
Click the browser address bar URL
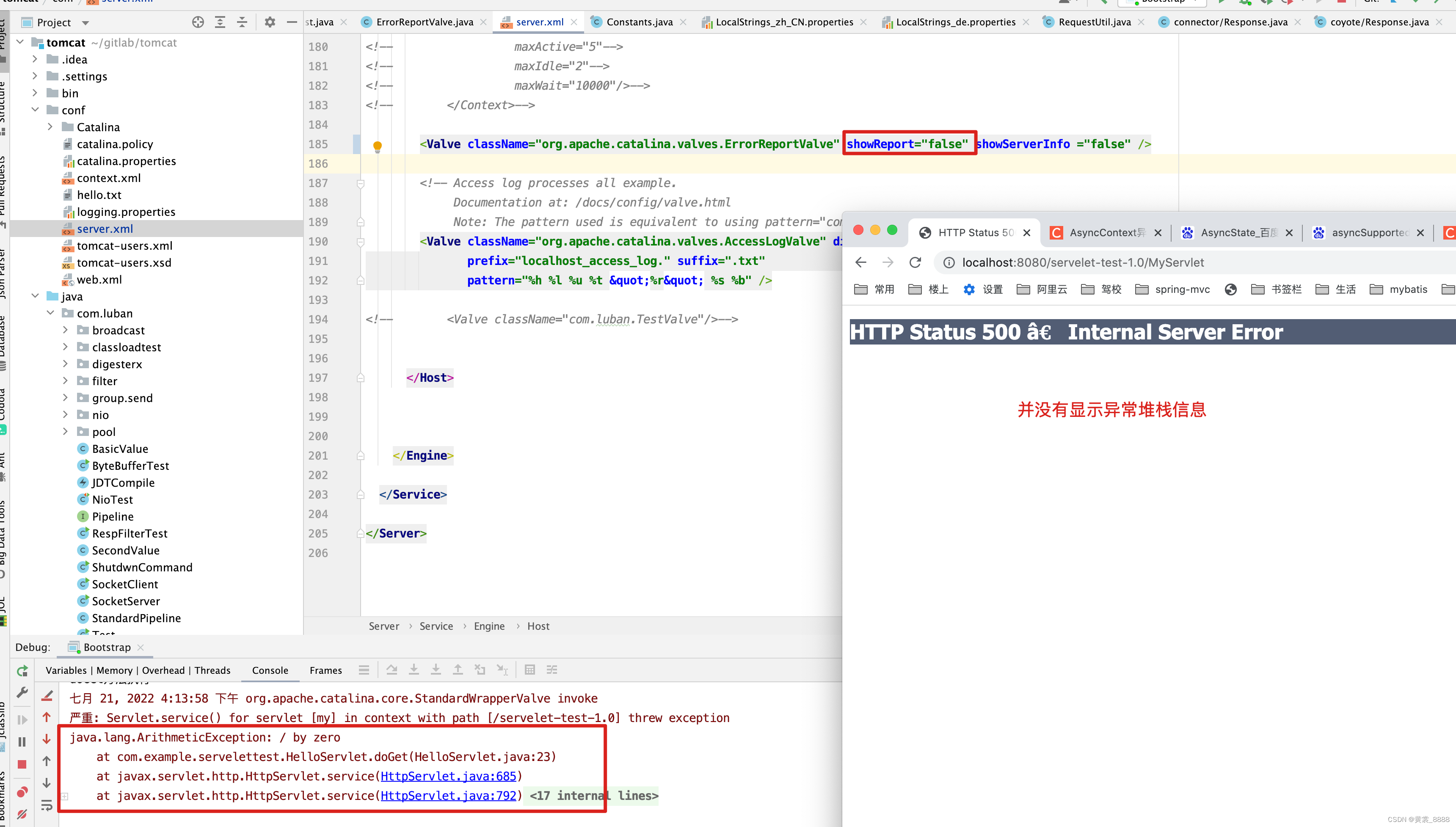point(1083,262)
